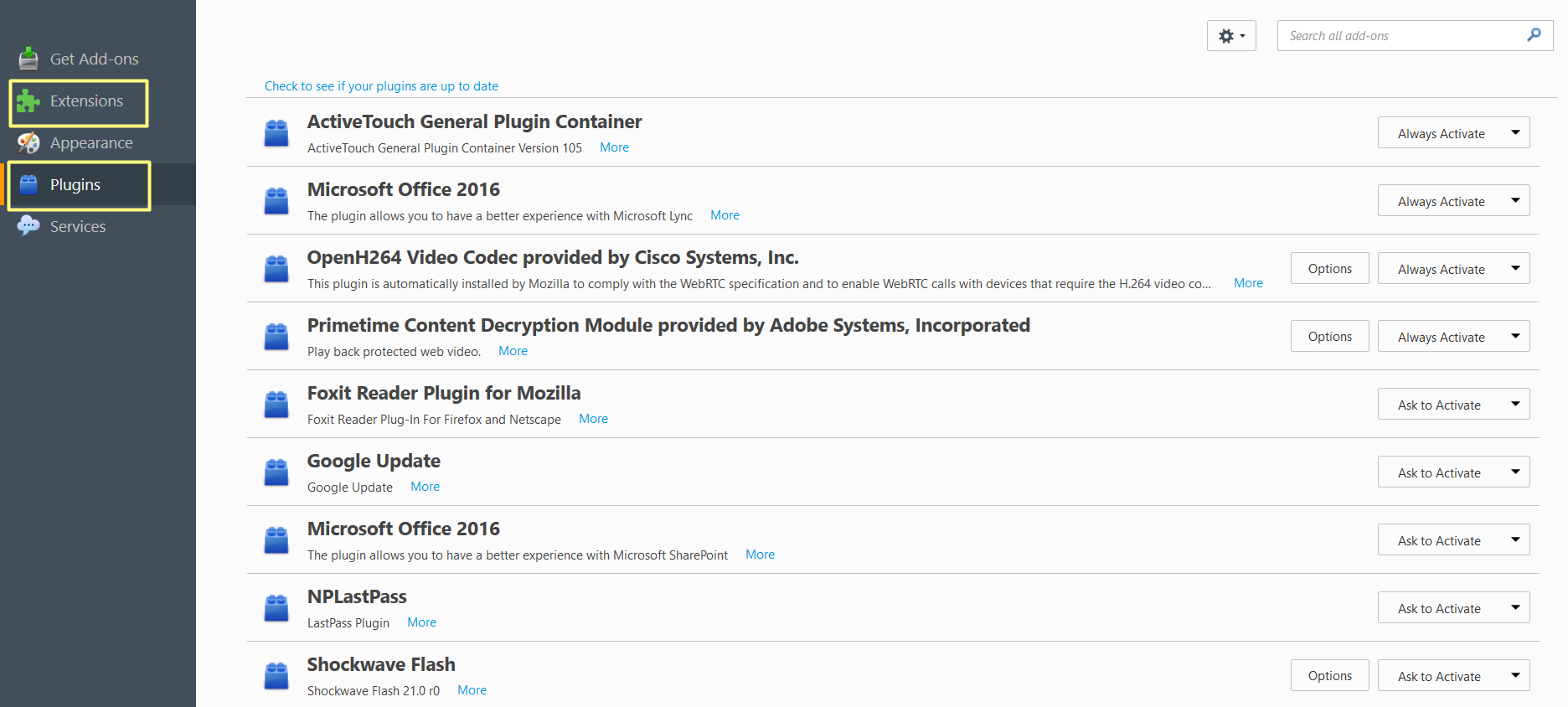Screen dimensions: 1568x707
Task: Click More link for Shockwave Flash
Action: [x=472, y=690]
